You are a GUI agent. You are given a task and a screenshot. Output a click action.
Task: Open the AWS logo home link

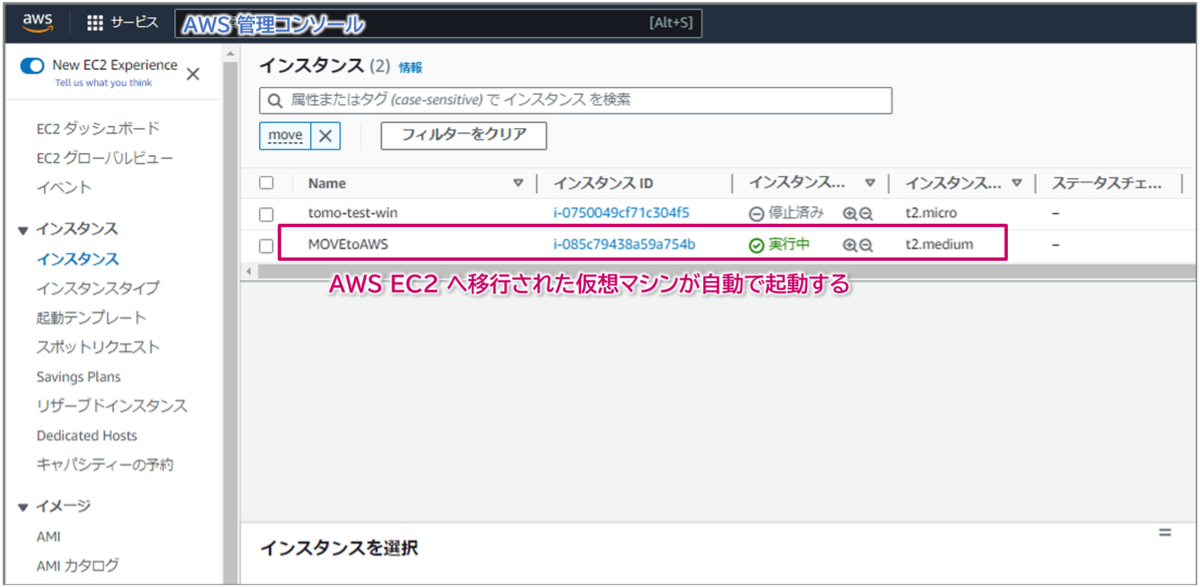pos(37,22)
